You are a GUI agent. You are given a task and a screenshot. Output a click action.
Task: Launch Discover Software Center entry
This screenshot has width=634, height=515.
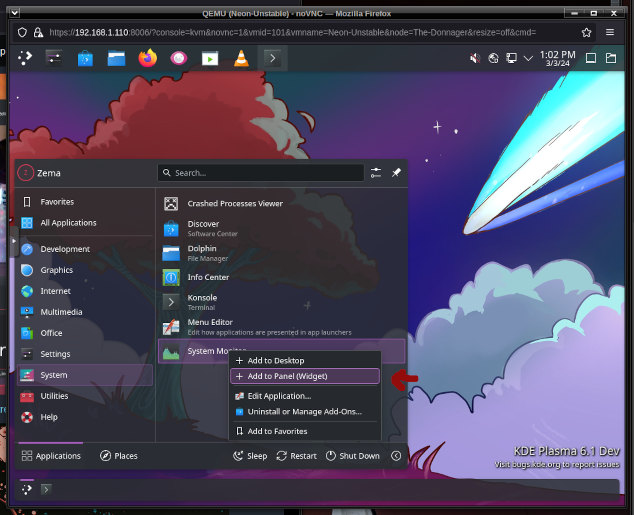[x=281, y=228]
